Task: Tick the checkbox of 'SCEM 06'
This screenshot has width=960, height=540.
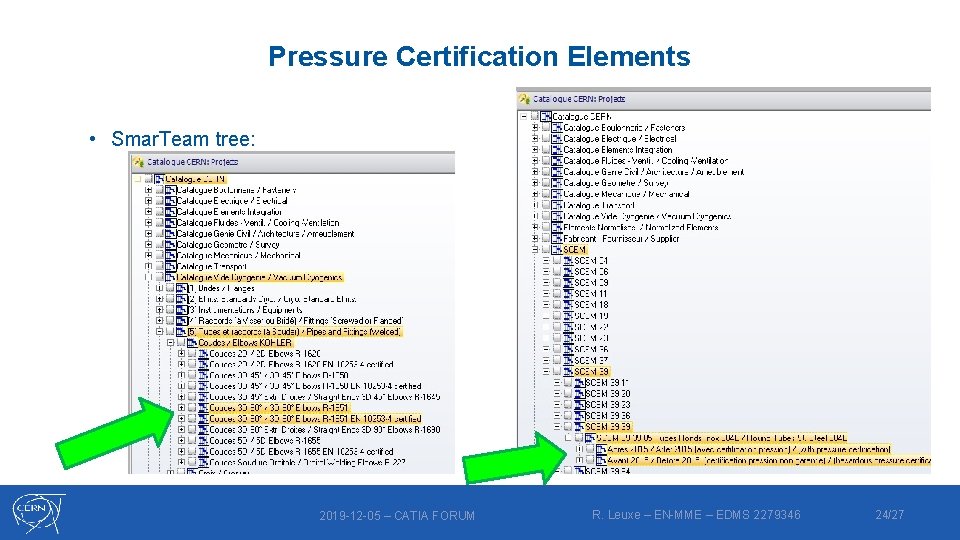Action: pyautogui.click(x=557, y=271)
